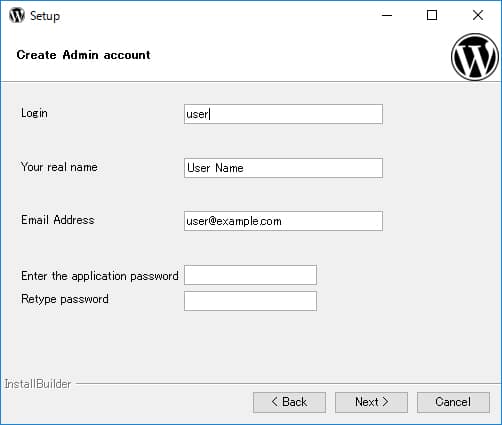Select the Your real name text field
502x425 pixels.
[283, 168]
